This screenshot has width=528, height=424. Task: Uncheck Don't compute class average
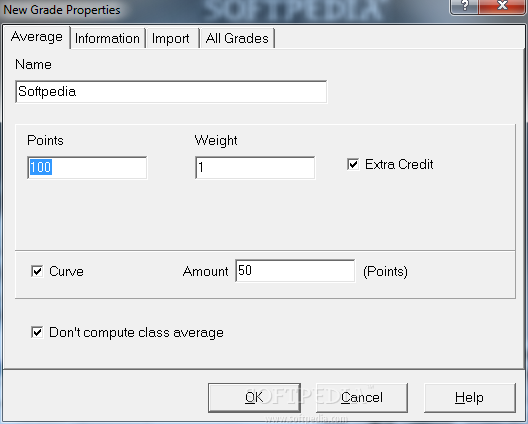click(x=37, y=332)
